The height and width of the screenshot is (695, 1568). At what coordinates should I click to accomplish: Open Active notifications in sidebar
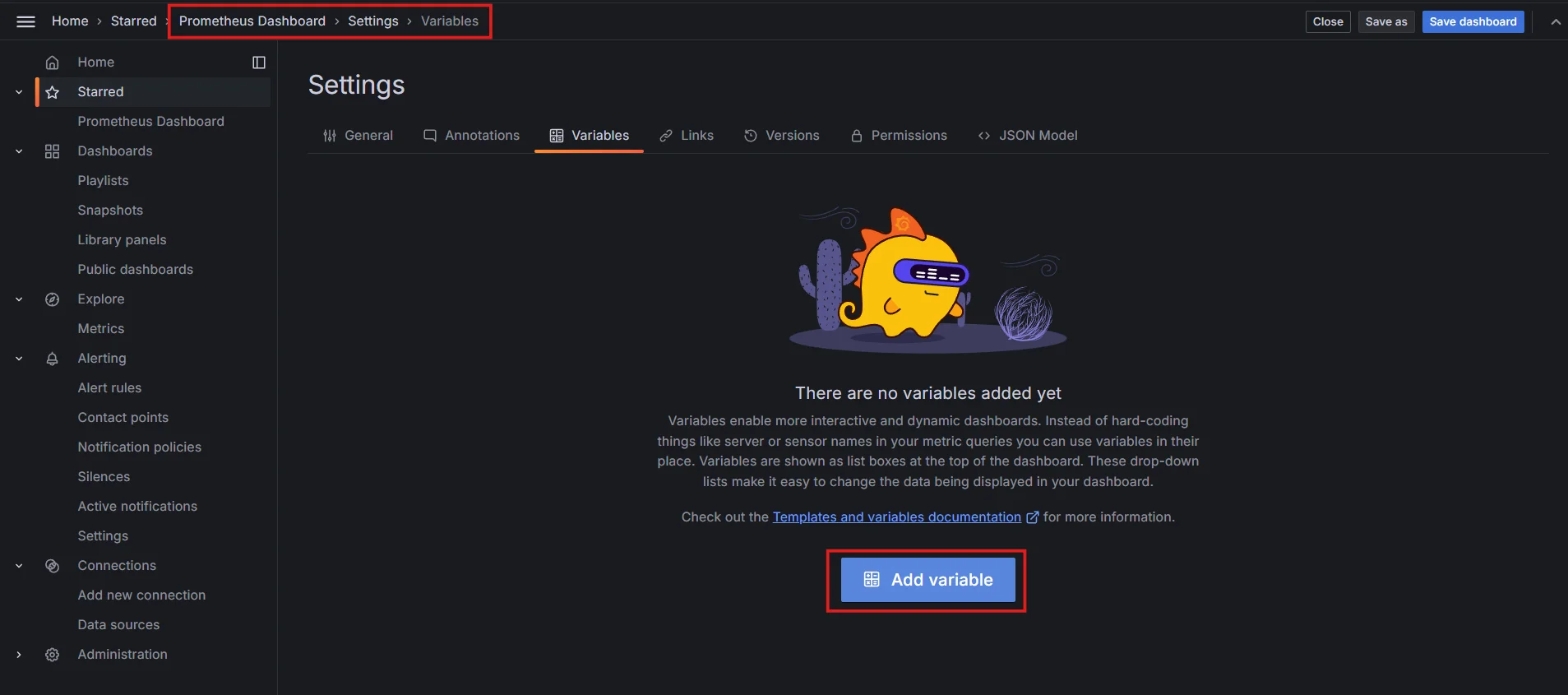[x=137, y=507]
